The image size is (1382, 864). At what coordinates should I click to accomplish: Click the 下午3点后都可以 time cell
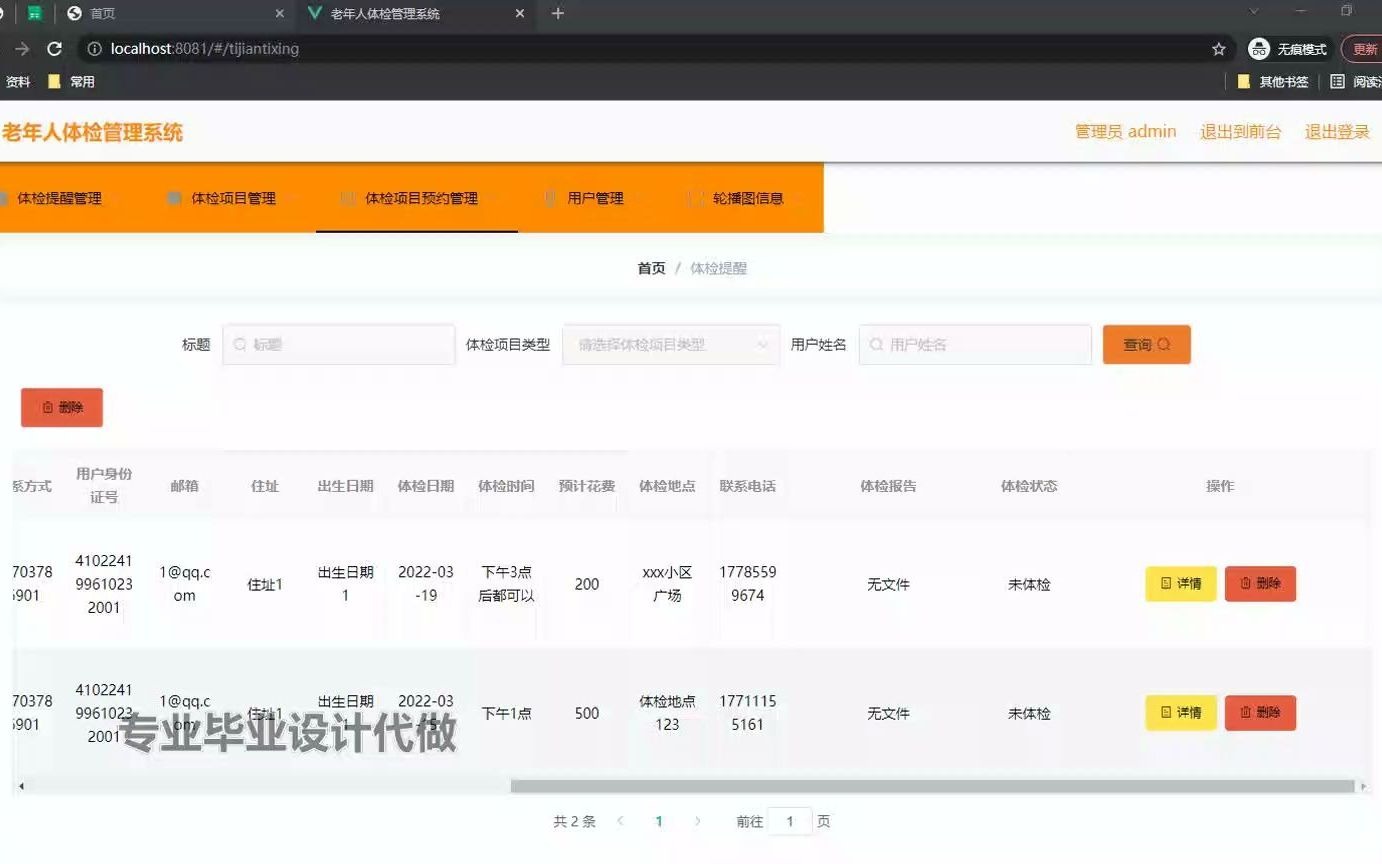[x=507, y=584]
